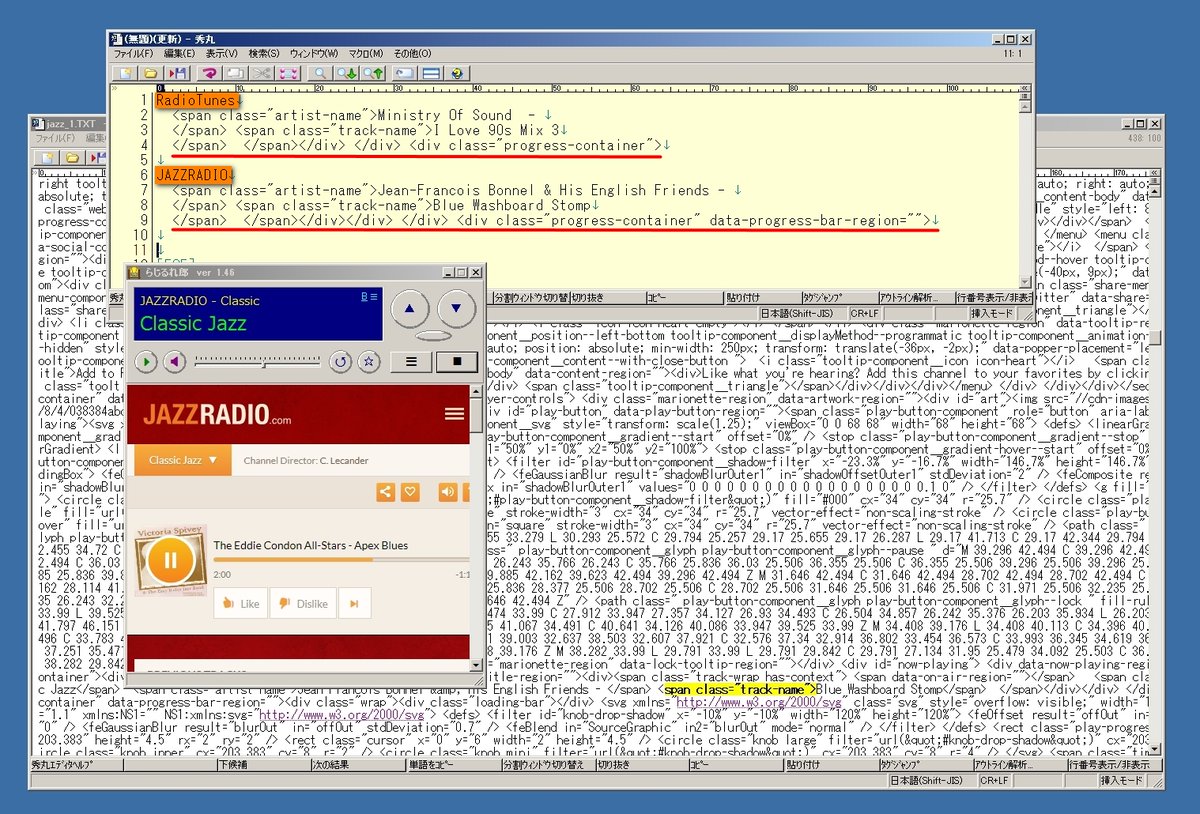Pause playback with the orange pause button
Image resolution: width=1200 pixels, height=814 pixels.
(169, 559)
